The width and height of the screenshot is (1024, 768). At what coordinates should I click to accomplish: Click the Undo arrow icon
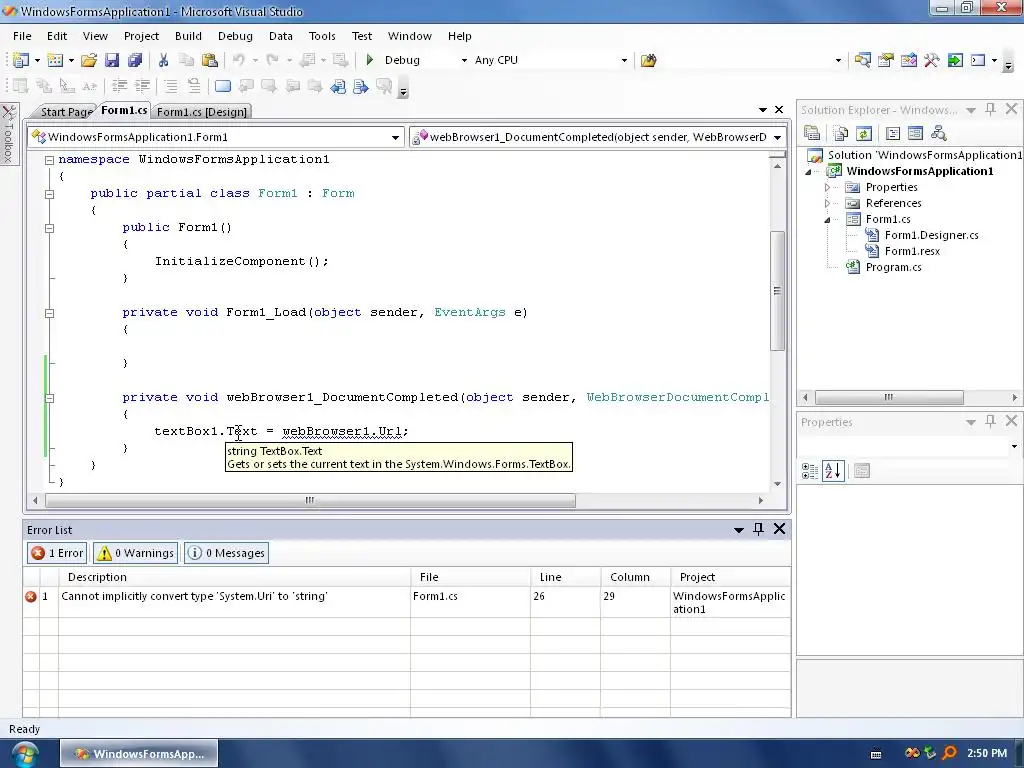point(238,60)
